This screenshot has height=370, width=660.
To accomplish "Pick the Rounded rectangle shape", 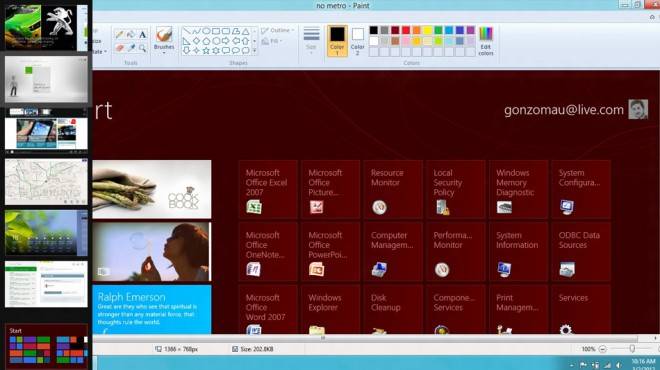I will tap(226, 32).
